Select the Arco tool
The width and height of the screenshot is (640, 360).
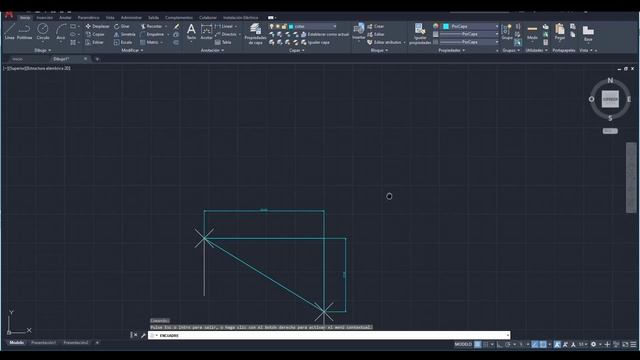61,31
